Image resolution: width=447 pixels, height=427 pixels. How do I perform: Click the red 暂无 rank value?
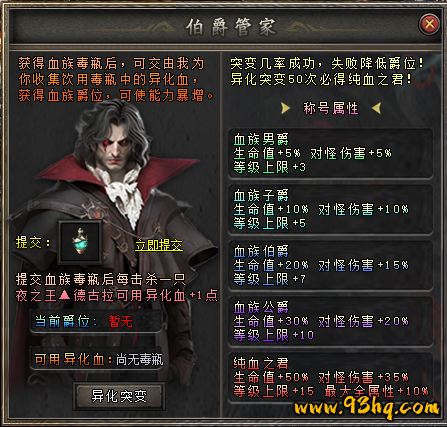(120, 322)
